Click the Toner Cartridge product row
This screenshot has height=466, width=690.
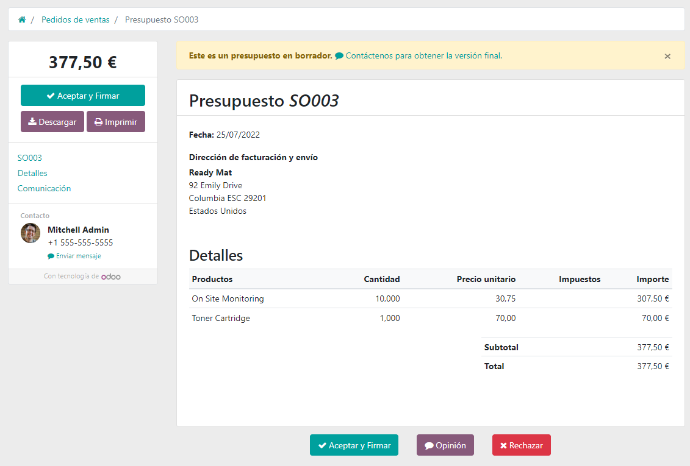pos(221,318)
